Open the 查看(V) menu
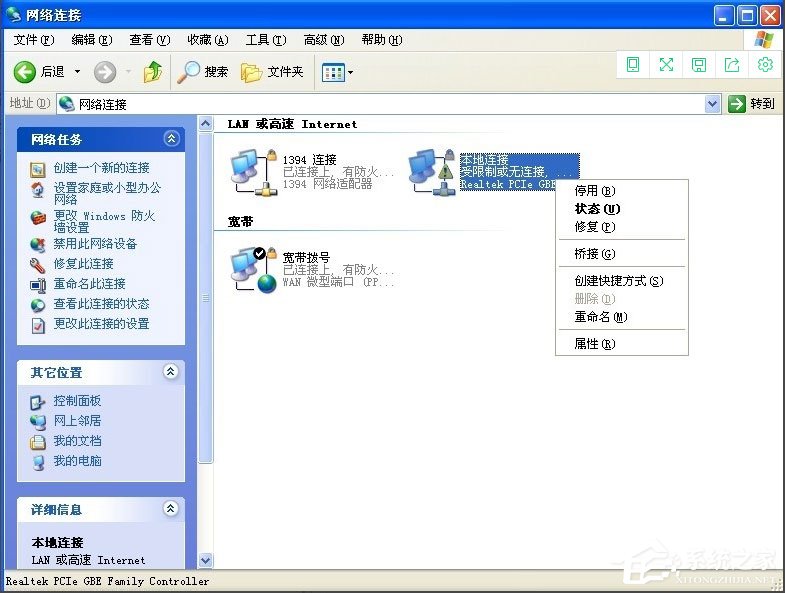The height and width of the screenshot is (593, 785). [x=150, y=40]
